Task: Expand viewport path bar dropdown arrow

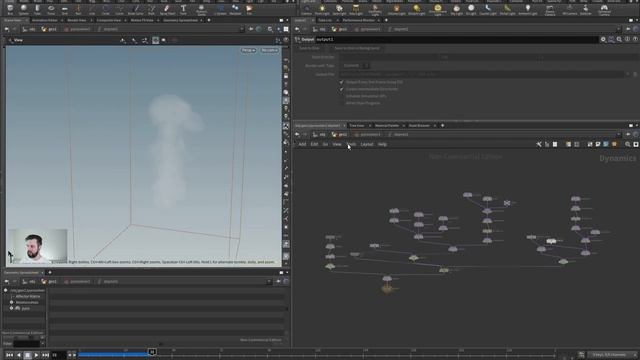Action: click(x=242, y=29)
